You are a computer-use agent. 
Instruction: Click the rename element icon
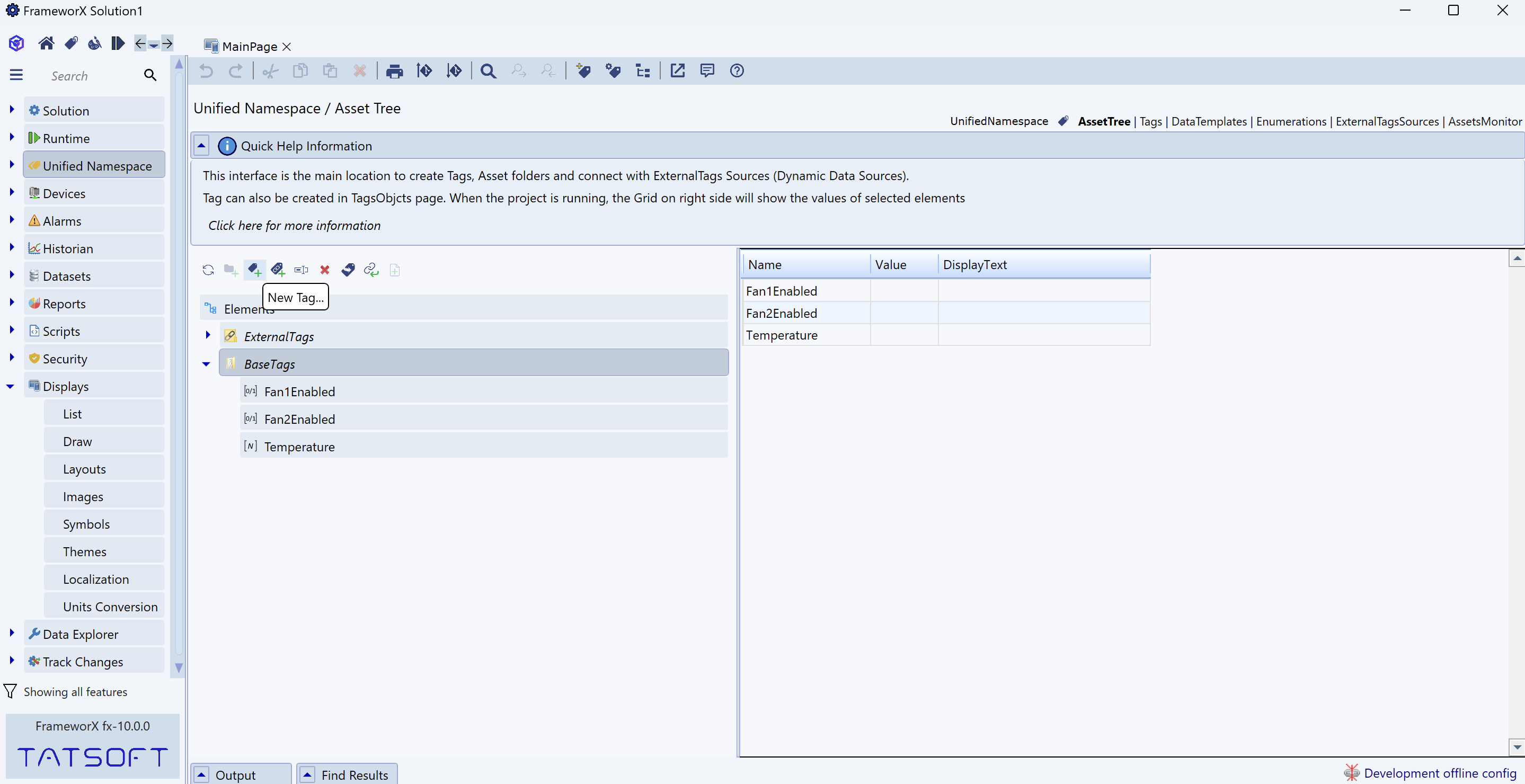tap(302, 270)
